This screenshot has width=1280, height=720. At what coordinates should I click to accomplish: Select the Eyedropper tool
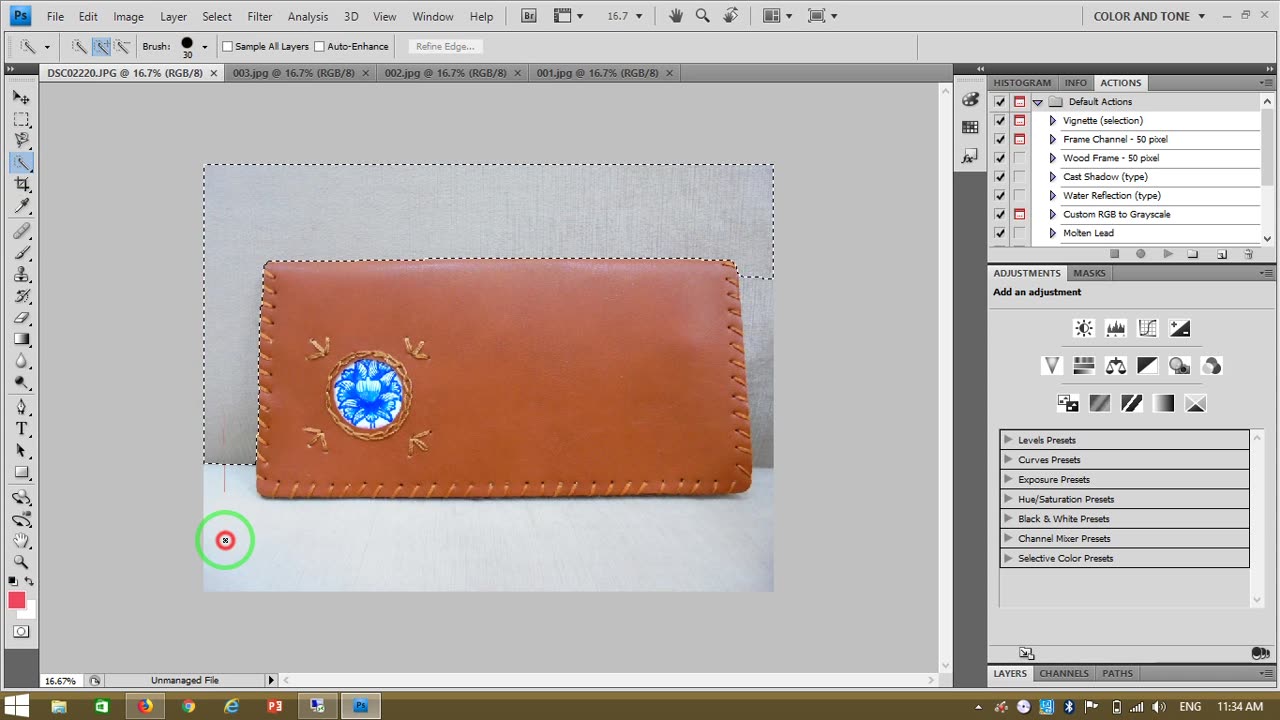click(x=21, y=207)
